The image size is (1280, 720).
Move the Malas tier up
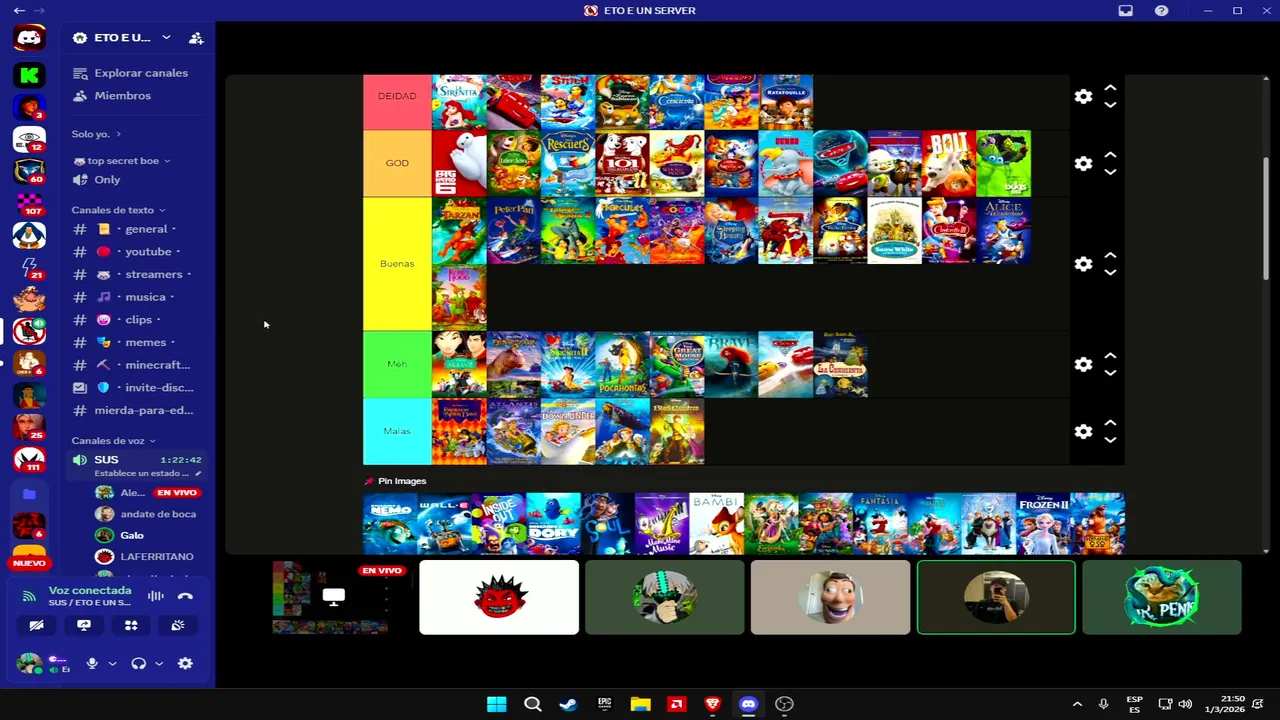[x=1110, y=424]
